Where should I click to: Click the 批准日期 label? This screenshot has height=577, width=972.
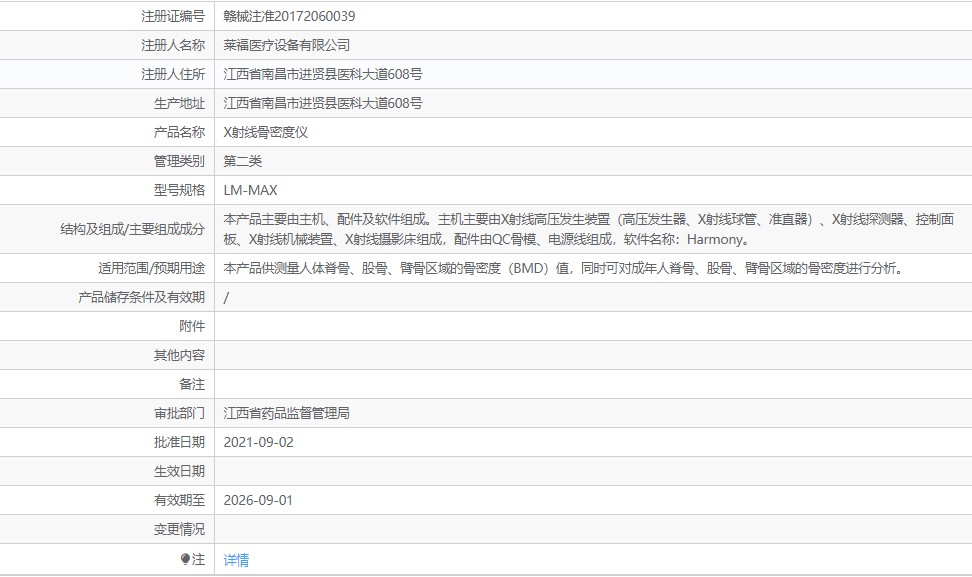tap(179, 443)
